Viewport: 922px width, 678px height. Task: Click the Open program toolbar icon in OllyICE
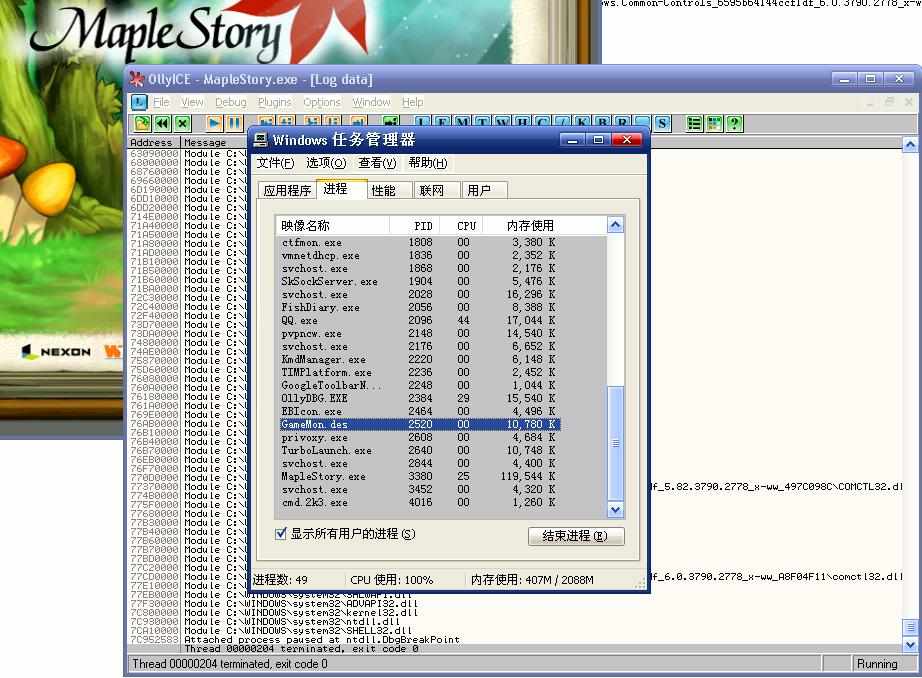(x=142, y=123)
